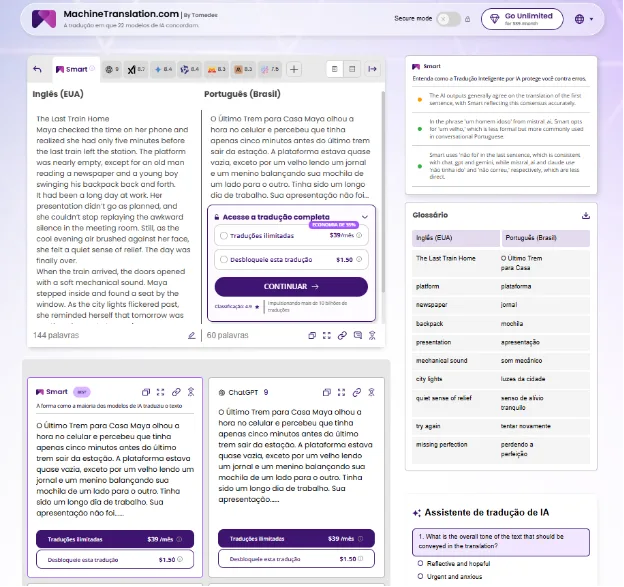This screenshot has height=587, width=624.
Task: Click the export arrow icon in tab bar
Action: (x=372, y=69)
